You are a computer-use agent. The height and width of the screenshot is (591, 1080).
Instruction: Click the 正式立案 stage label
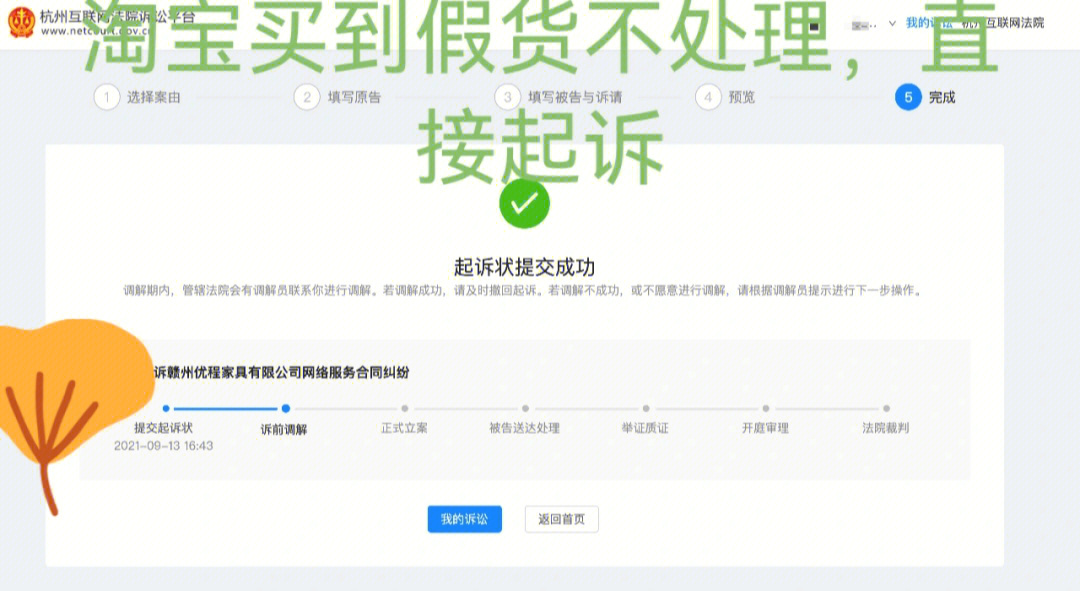pos(404,428)
